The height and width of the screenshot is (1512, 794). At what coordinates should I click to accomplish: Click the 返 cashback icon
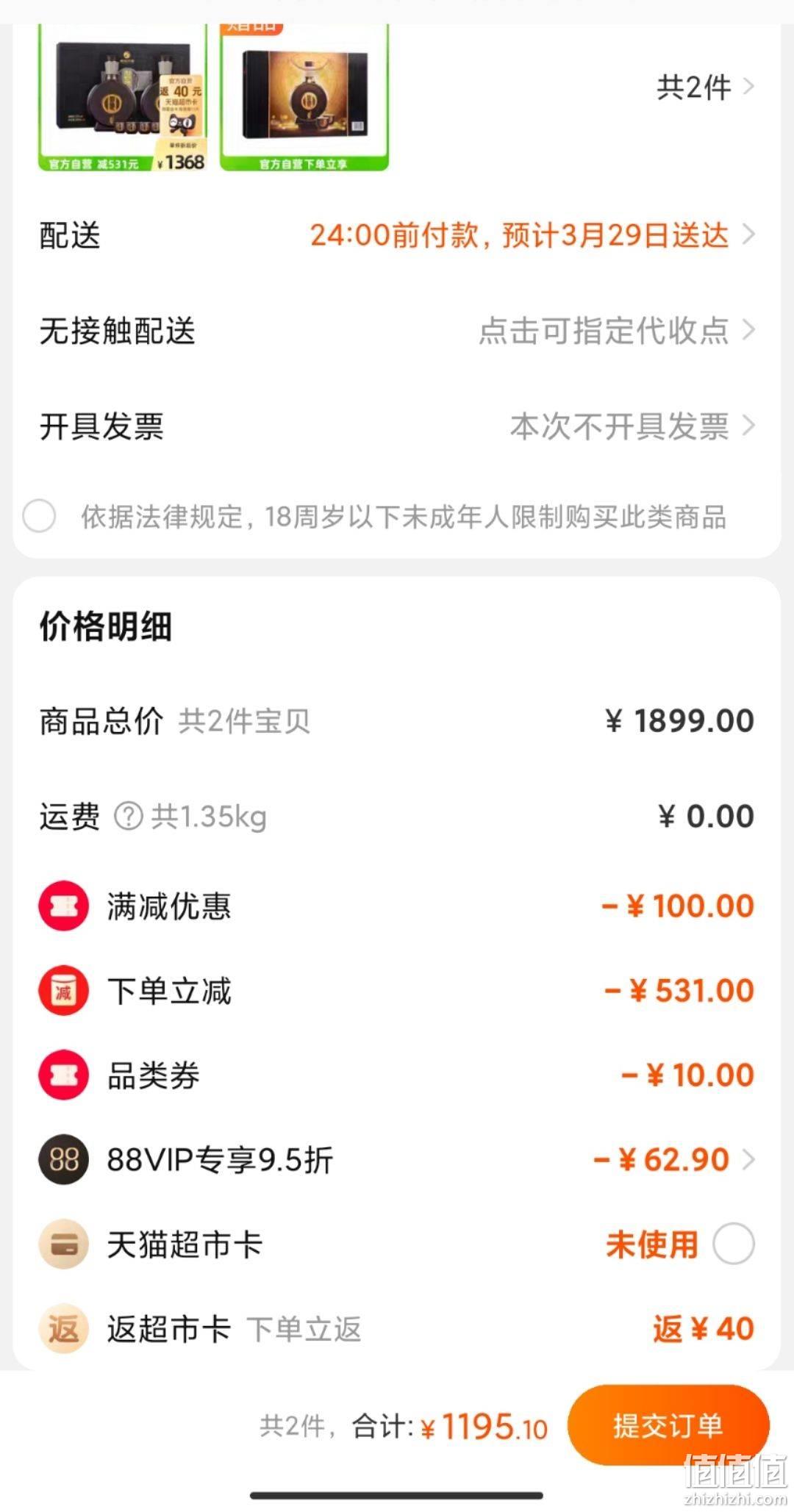click(64, 1328)
